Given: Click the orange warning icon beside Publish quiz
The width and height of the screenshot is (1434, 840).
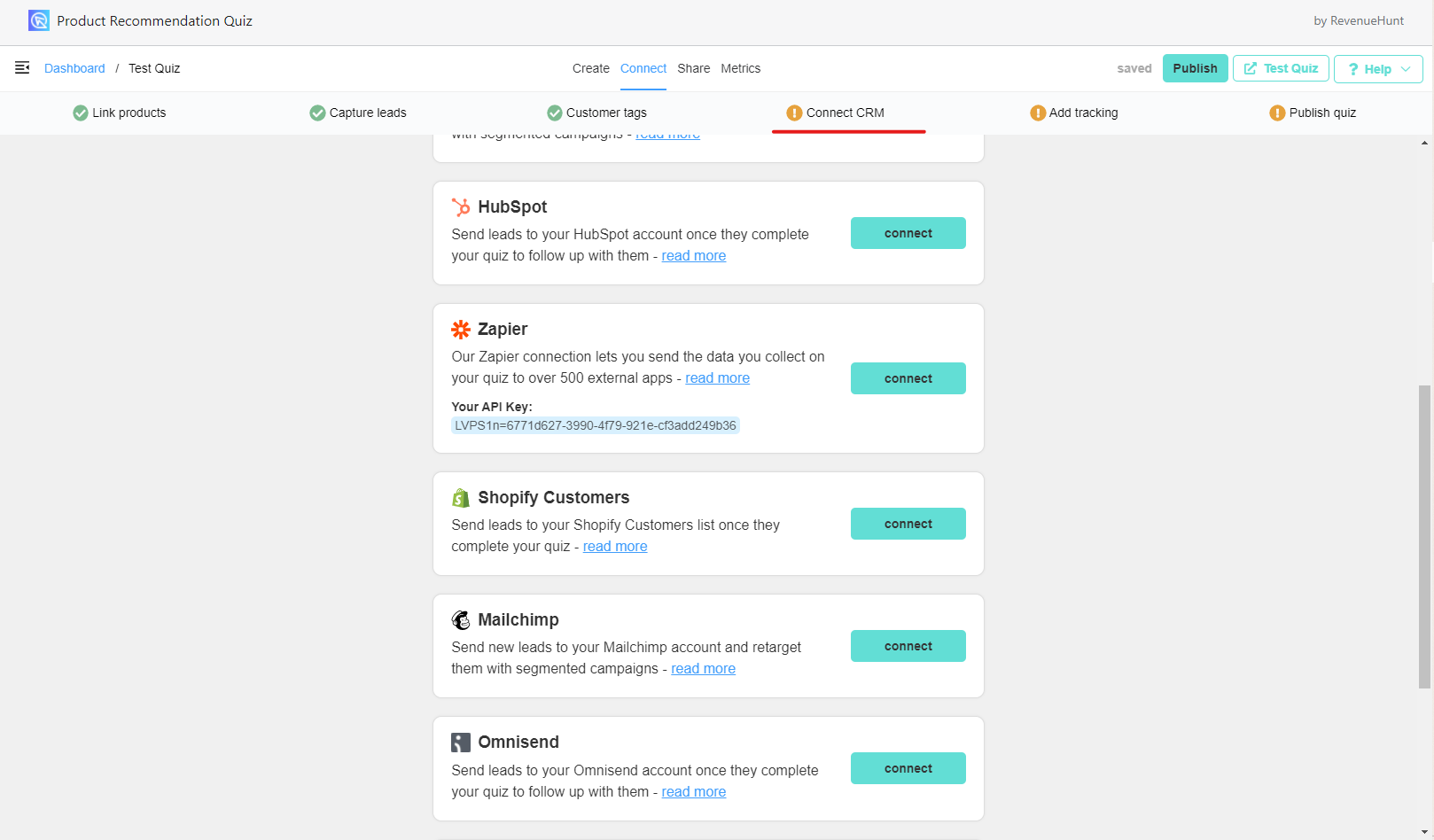Looking at the screenshot, I should tap(1277, 113).
